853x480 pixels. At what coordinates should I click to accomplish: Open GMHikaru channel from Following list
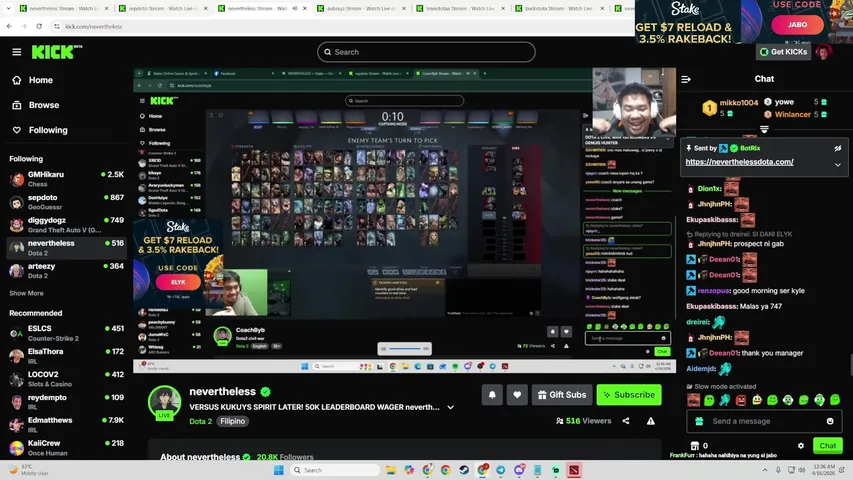66,179
